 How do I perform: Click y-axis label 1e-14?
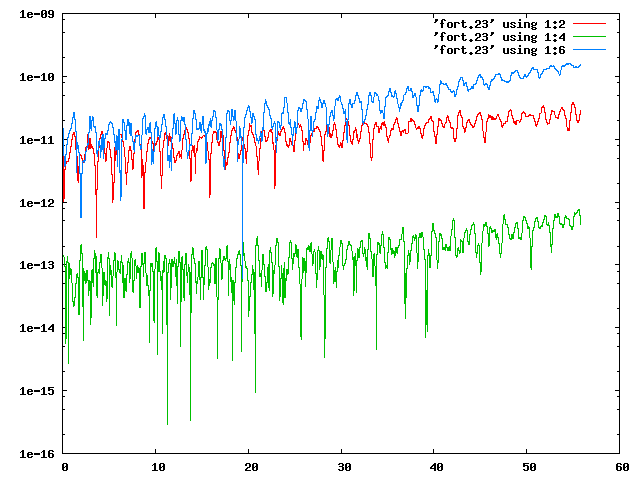pyautogui.click(x=37, y=328)
